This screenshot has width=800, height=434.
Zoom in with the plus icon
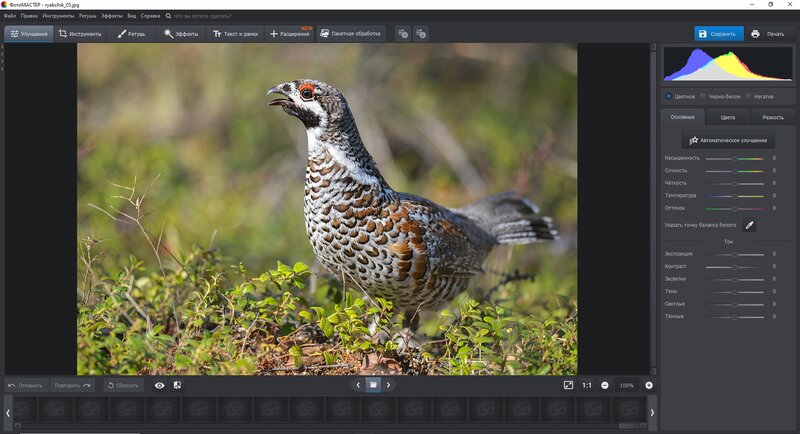click(x=649, y=386)
